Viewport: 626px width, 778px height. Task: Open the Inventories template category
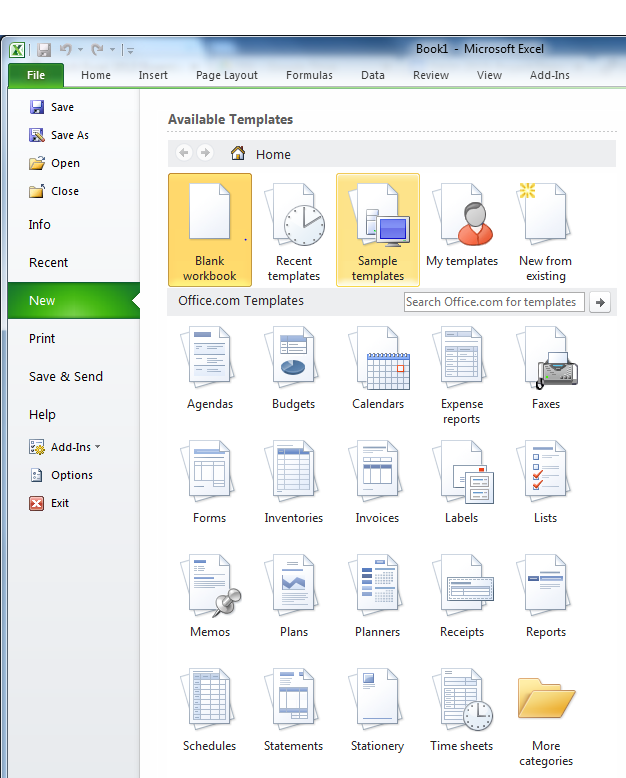pos(294,483)
